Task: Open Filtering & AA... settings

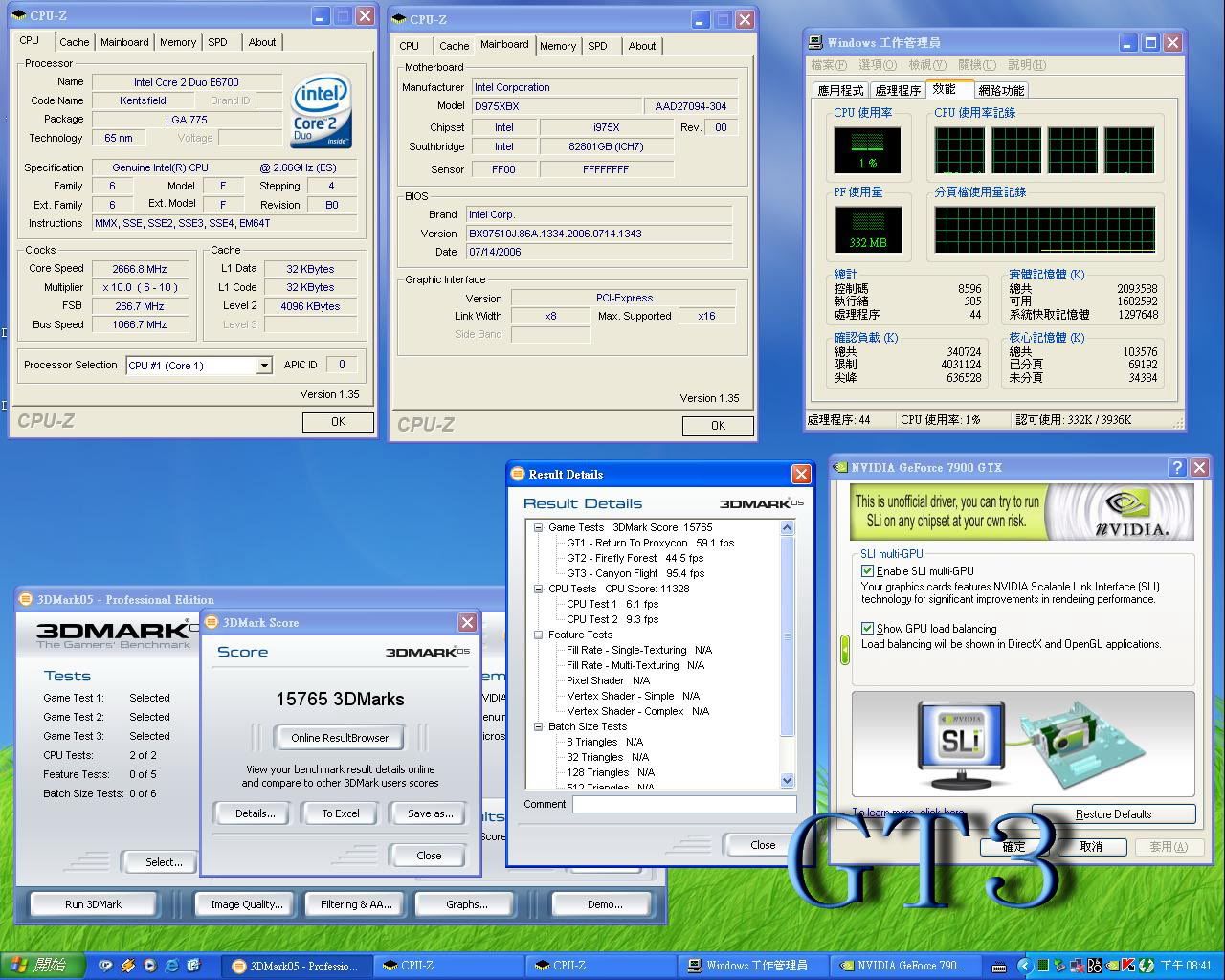Action: click(x=357, y=904)
